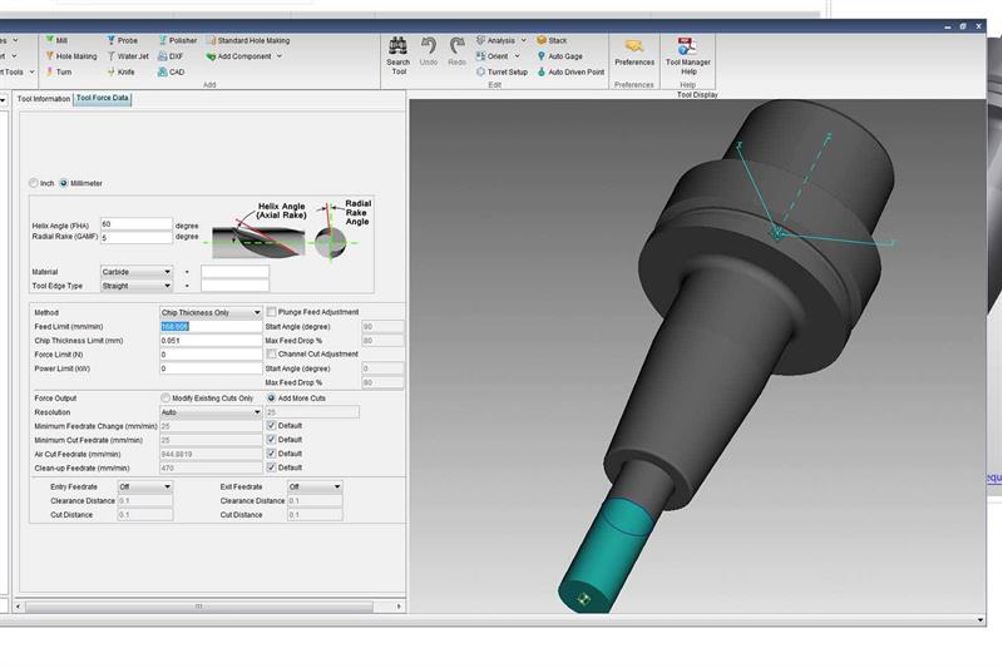Import tool geometry from DXF
The width and height of the screenshot is (1002, 668).
(x=171, y=56)
